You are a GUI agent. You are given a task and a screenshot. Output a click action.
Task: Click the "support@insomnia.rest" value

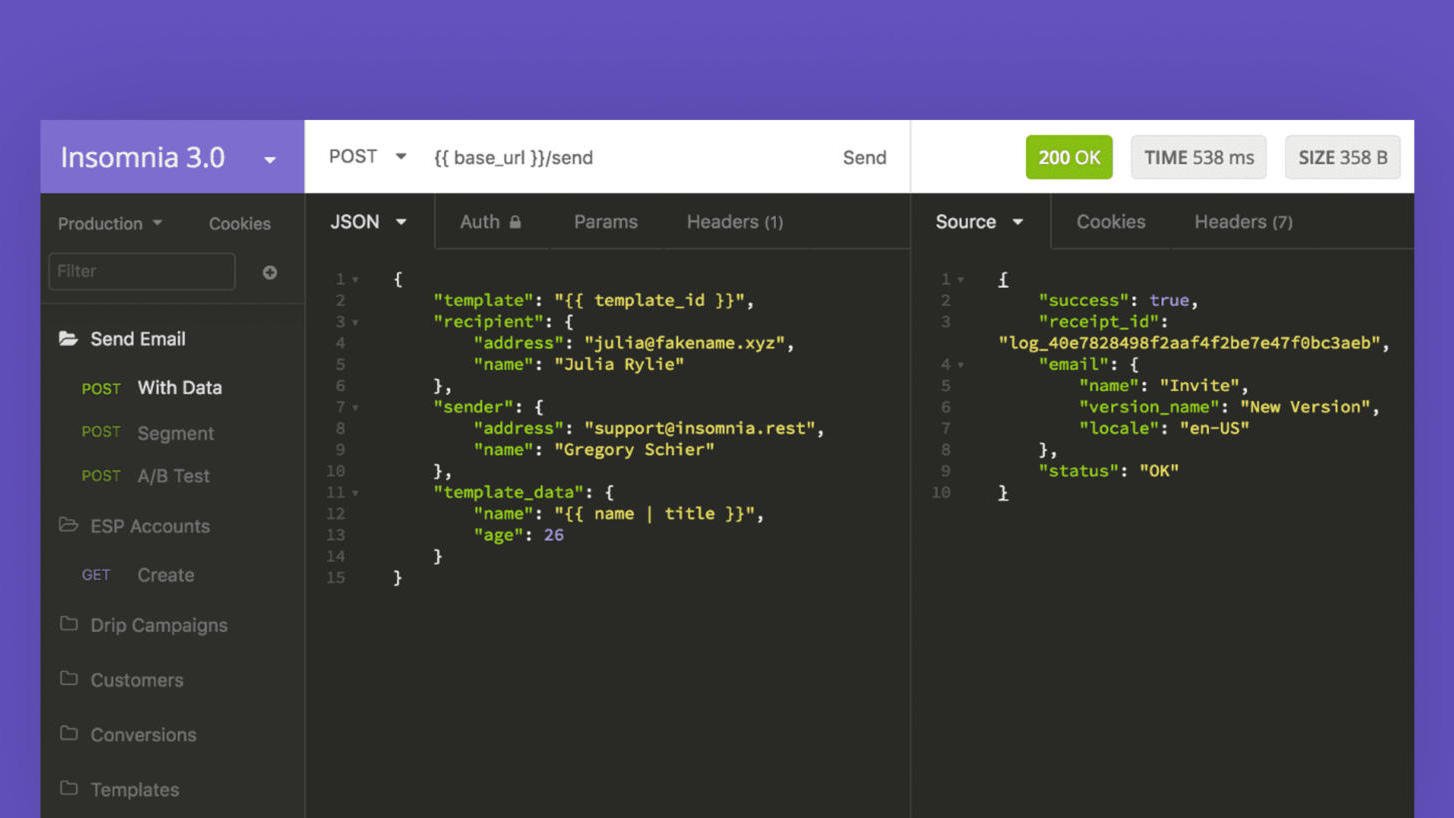(700, 428)
